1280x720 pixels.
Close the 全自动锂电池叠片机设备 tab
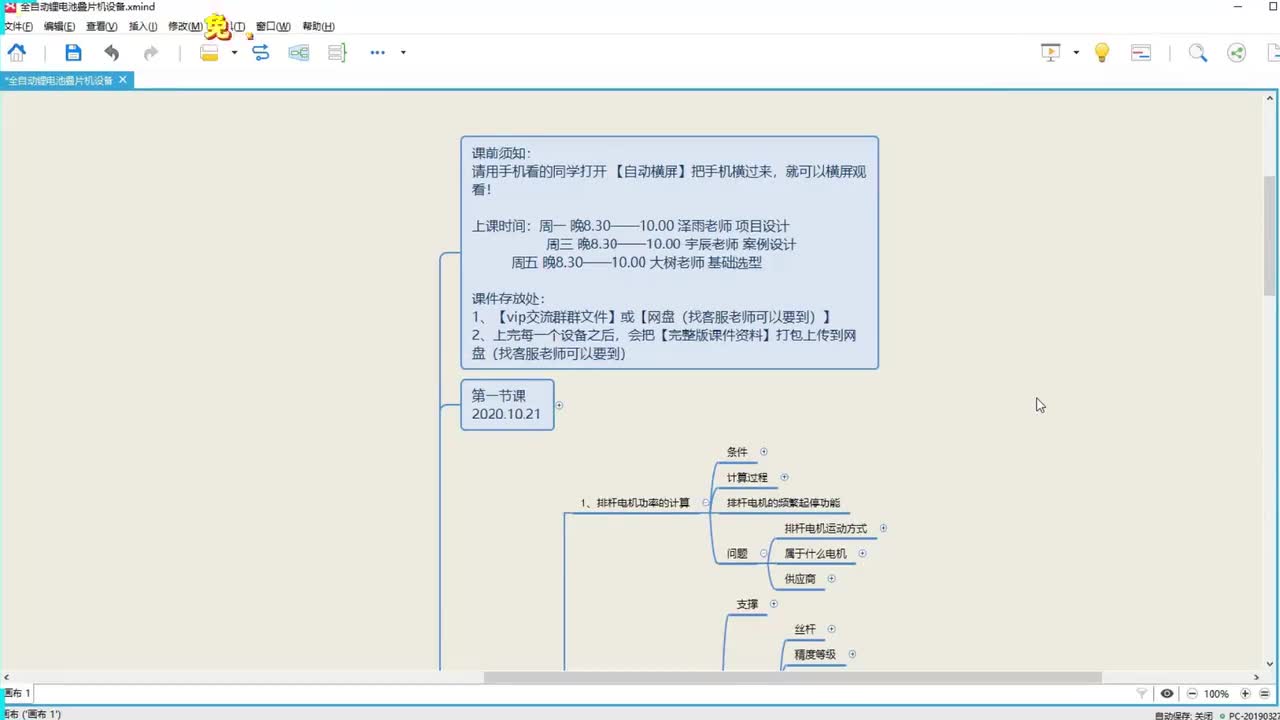pos(123,80)
